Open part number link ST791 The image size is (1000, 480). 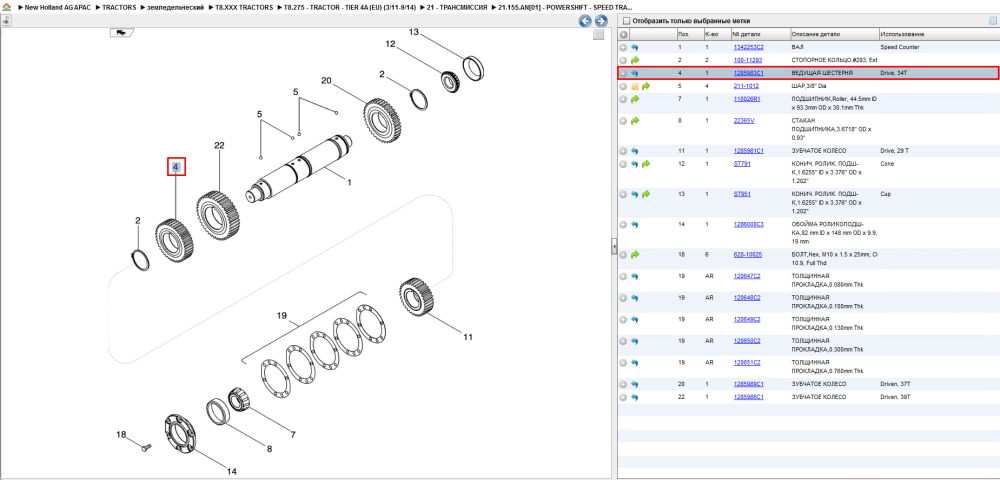point(742,164)
